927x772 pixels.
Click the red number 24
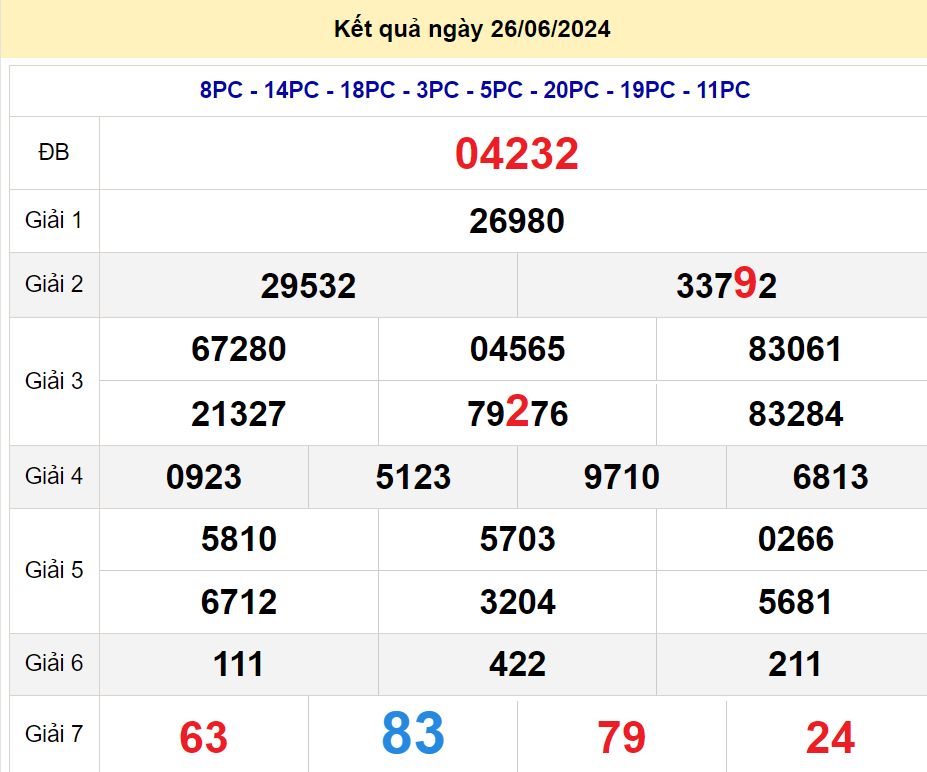click(x=830, y=738)
